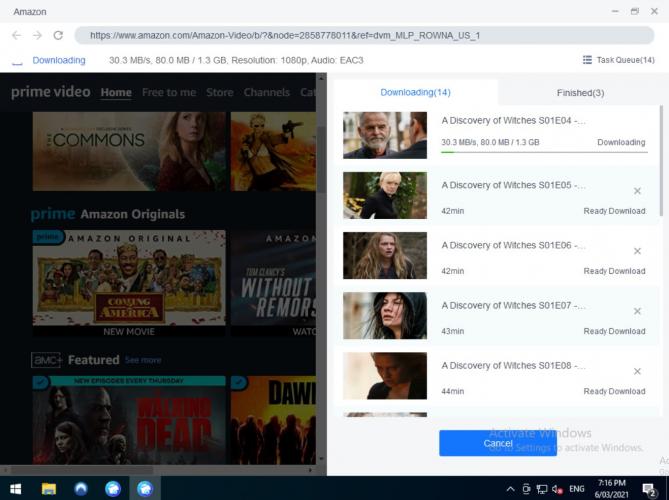Show hidden system tray icons
Viewport: 669px width, 500px height.
coord(510,489)
